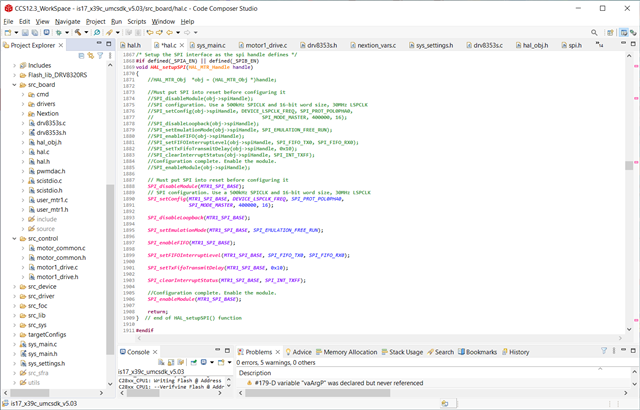
Task: Click the Problems view filter icon
Action: pos(604,350)
